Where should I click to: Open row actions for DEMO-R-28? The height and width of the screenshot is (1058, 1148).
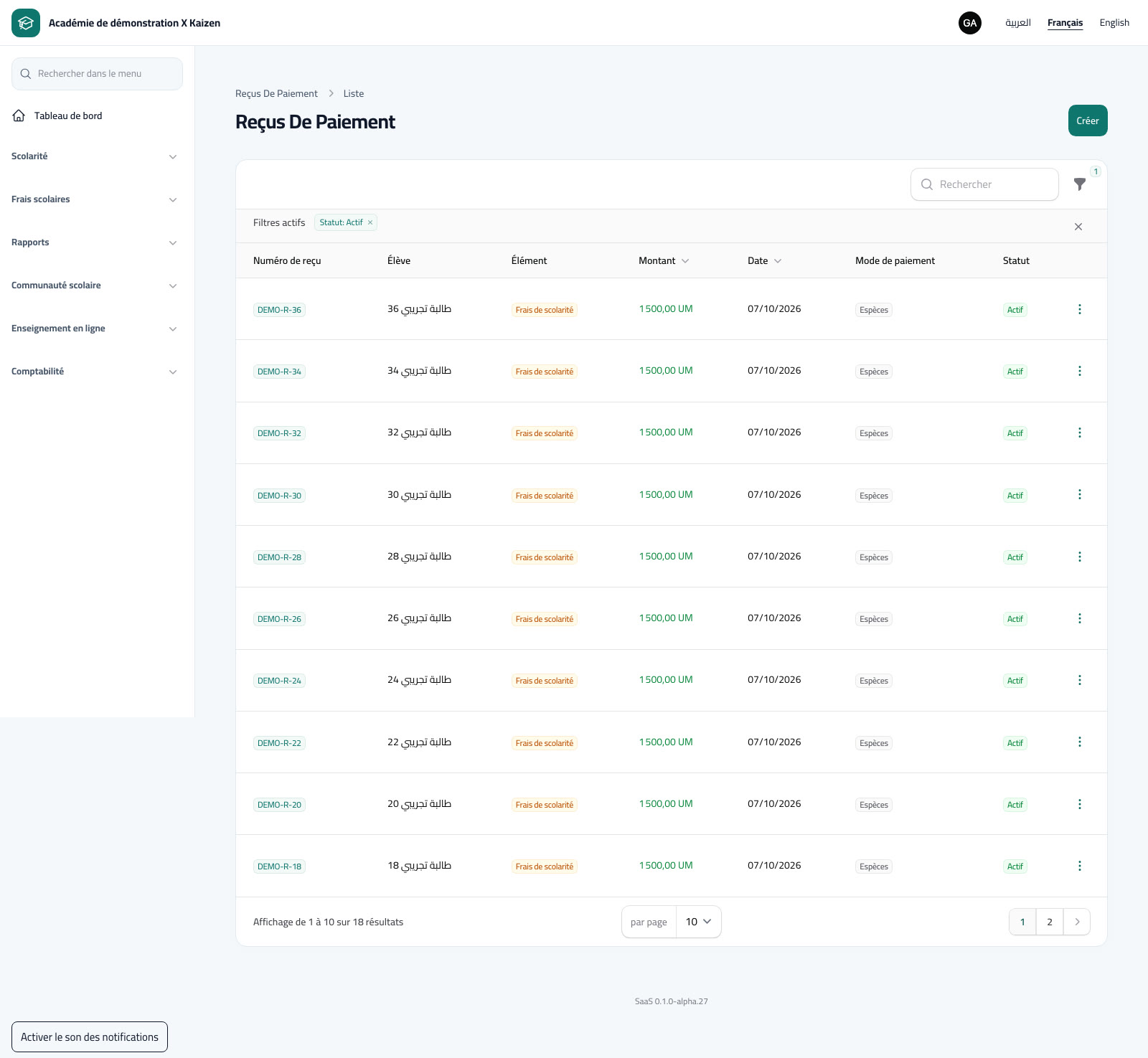(1079, 557)
